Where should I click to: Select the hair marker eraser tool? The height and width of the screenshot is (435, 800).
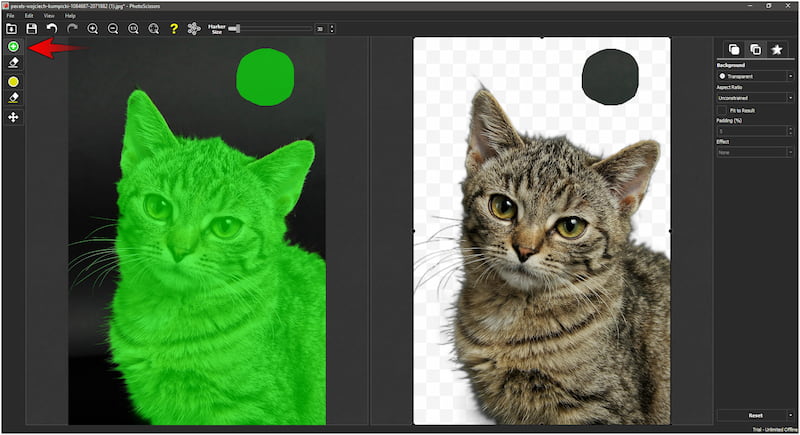point(13,98)
